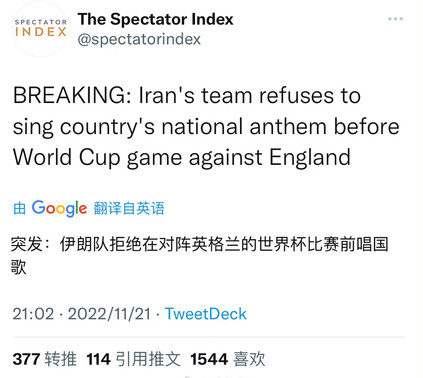This screenshot has width=423, height=378.
Task: Open the tweet's three-dot more options menu
Action: [x=396, y=19]
